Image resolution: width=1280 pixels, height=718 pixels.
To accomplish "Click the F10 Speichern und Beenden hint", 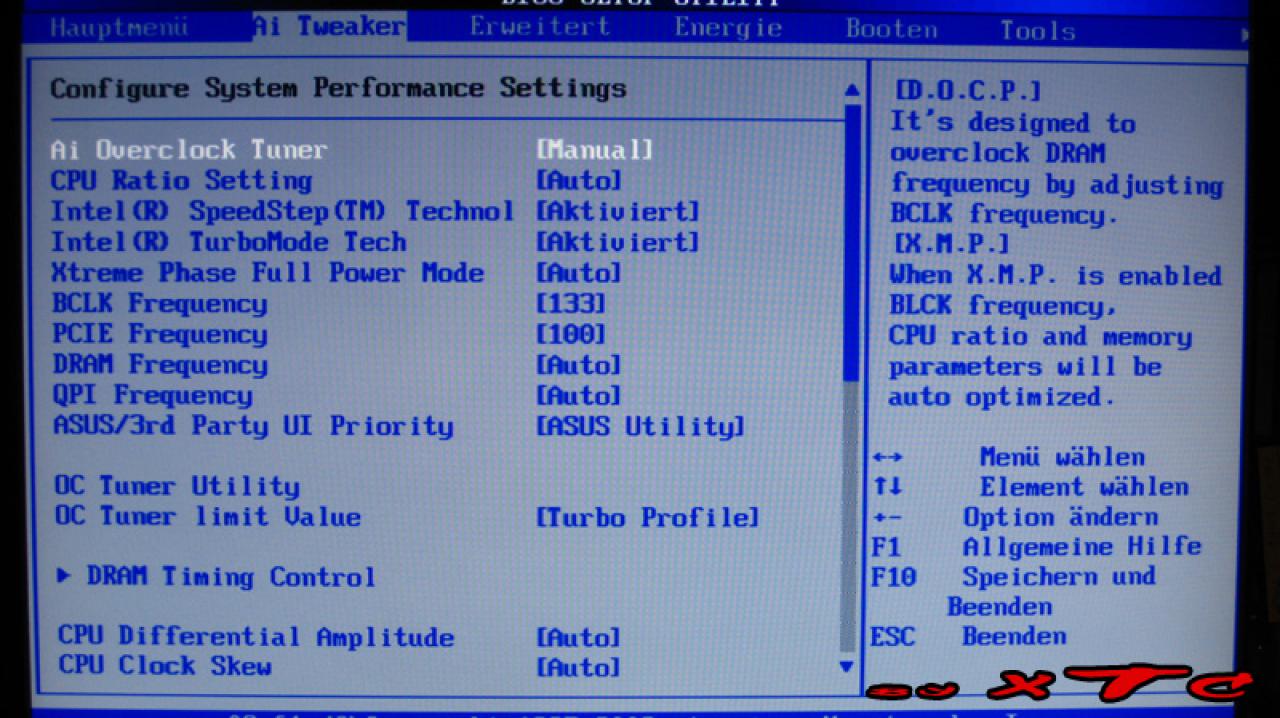I will (x=1013, y=591).
